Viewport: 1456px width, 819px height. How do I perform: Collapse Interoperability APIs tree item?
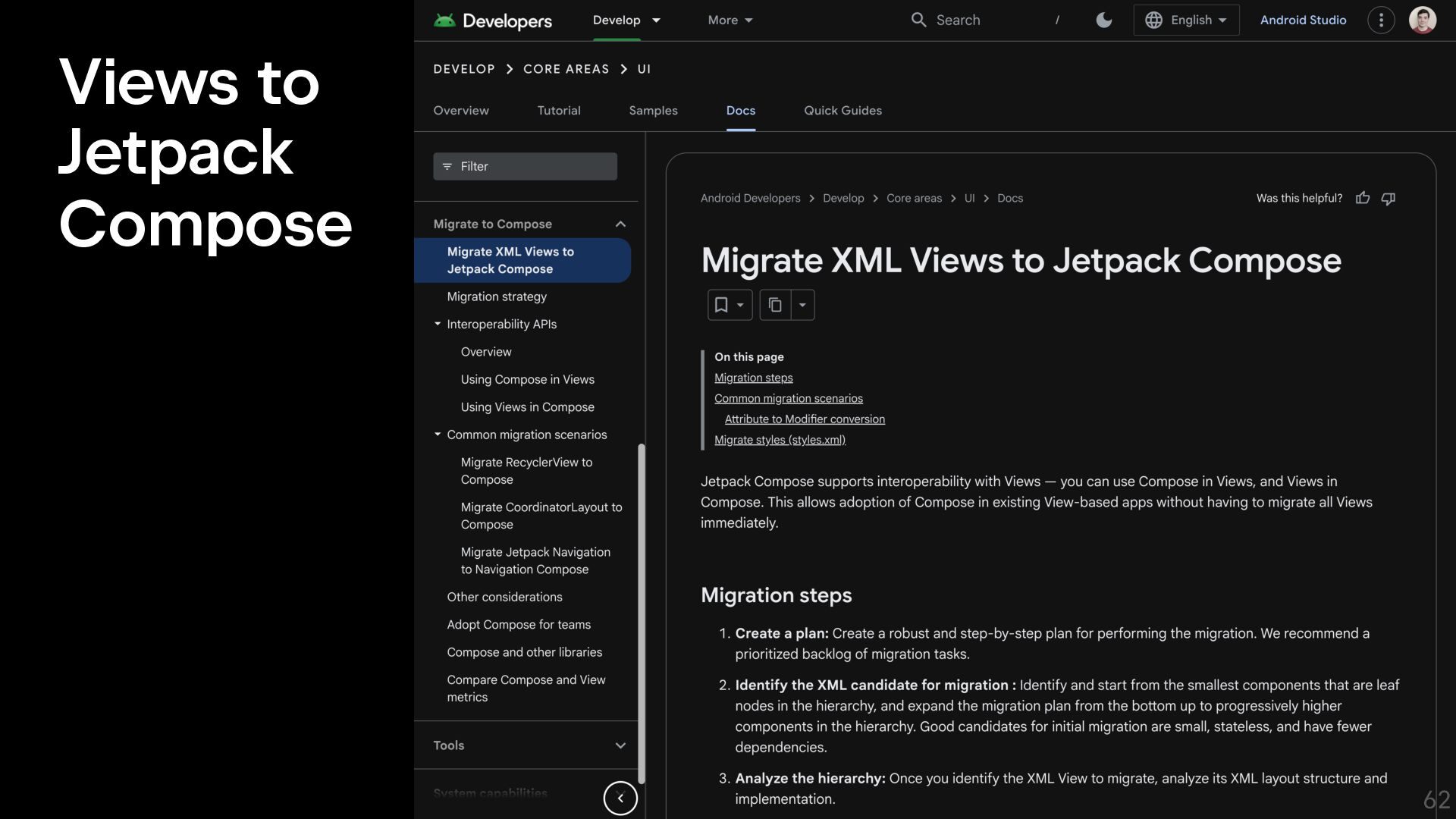click(x=438, y=324)
